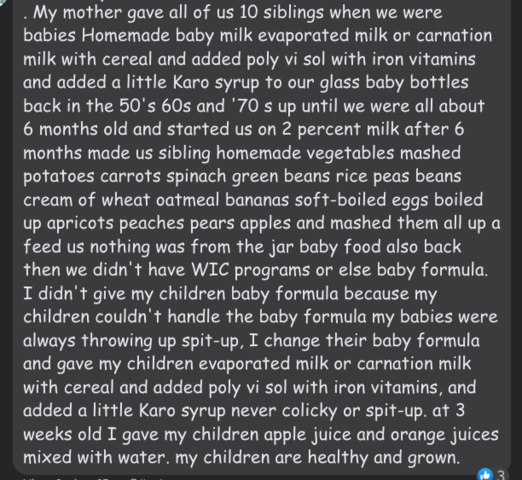Open the reaction count showing 3
Image resolution: width=522 pixels, height=480 pixels.
click(x=500, y=475)
